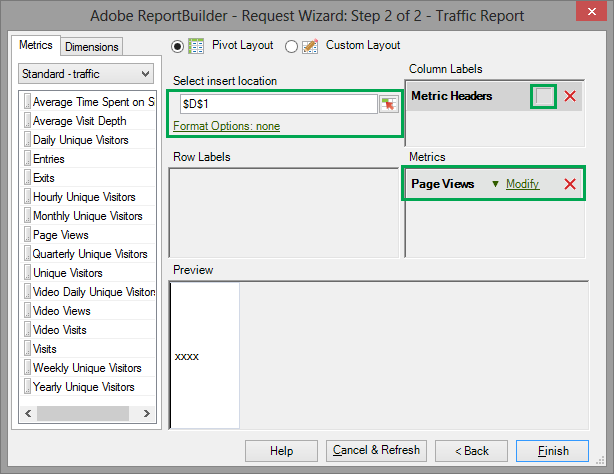
Task: Open the Page Views metric dropdown arrow
Action: 495,184
